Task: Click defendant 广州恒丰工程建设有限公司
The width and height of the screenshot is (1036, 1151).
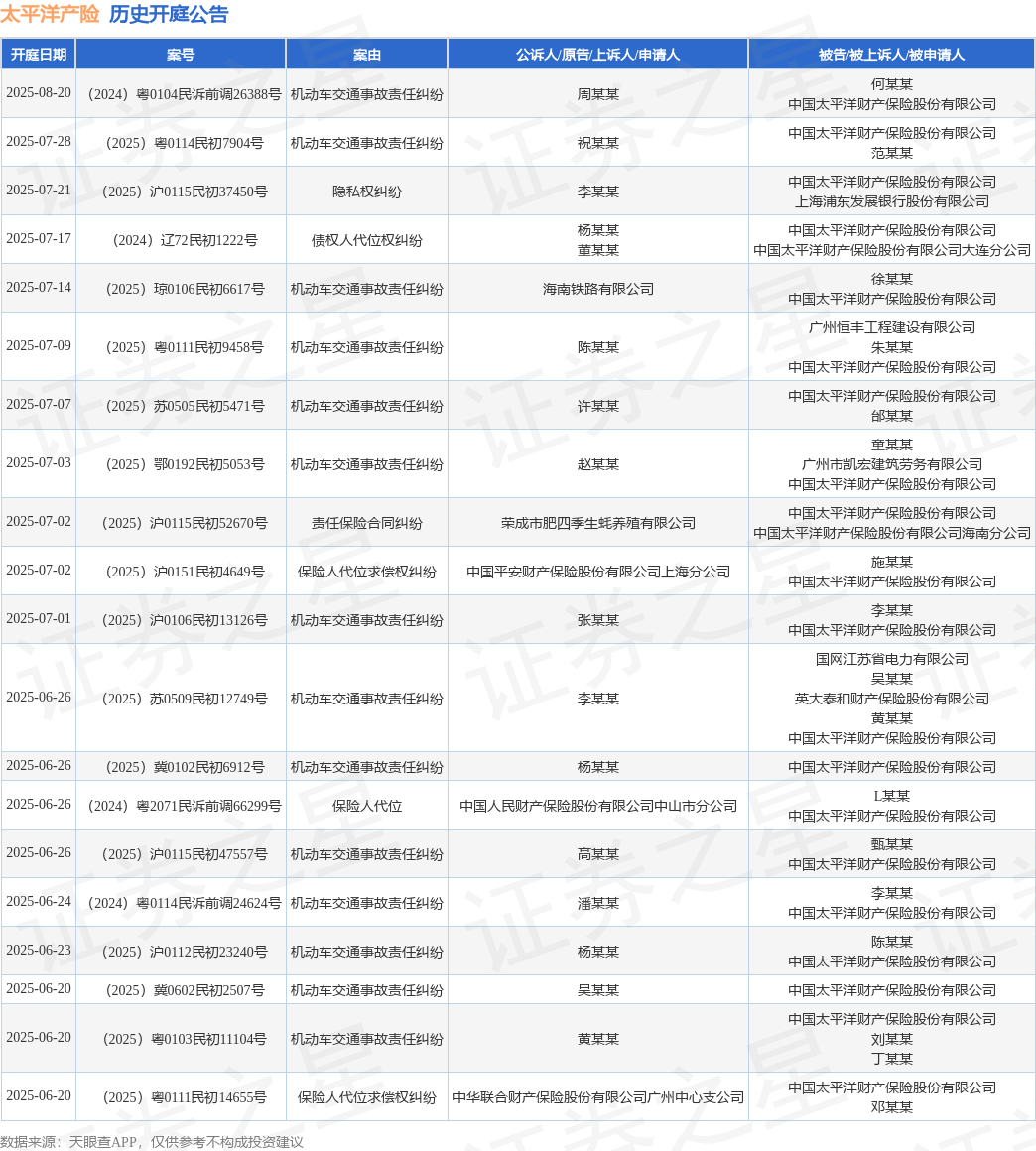Action: coord(891,327)
